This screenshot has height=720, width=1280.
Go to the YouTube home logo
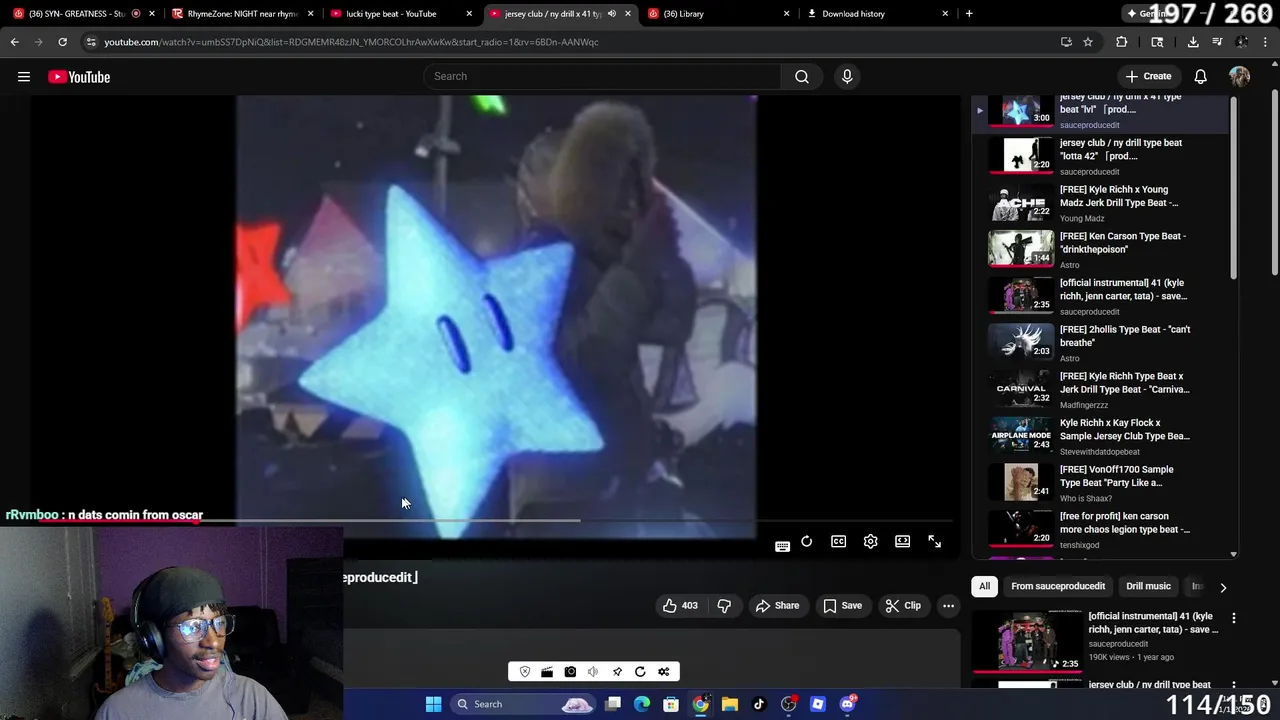(x=79, y=77)
